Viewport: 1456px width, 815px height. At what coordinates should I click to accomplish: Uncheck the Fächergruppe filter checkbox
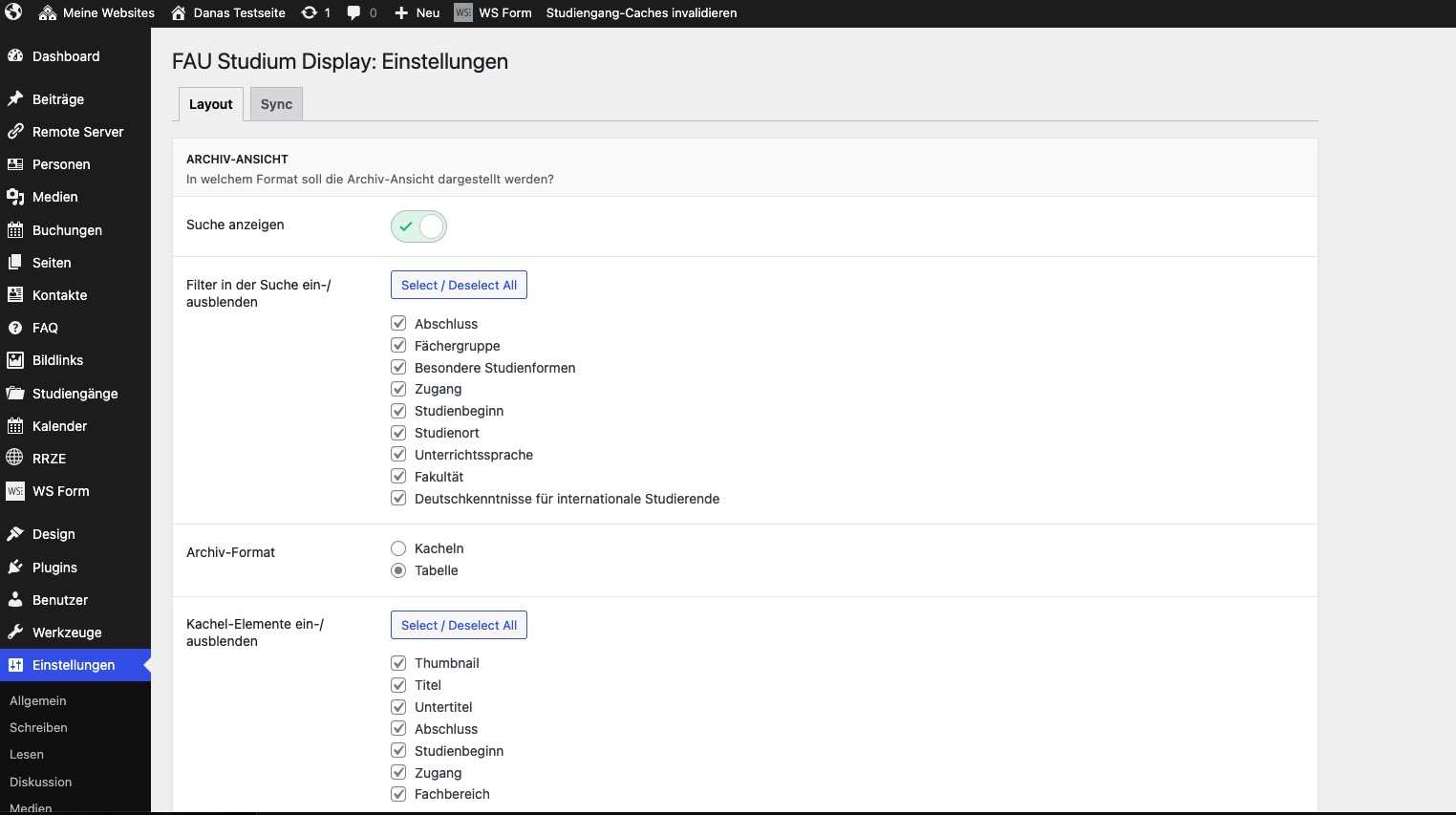pos(398,346)
